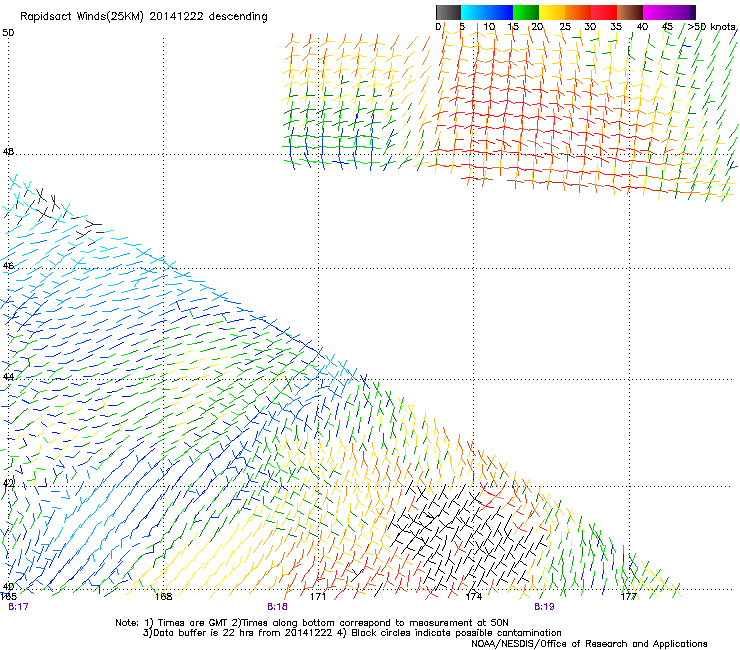This screenshot has height=650, width=740.
Task: Click the purple 8:19 time label
Action: coord(544,607)
